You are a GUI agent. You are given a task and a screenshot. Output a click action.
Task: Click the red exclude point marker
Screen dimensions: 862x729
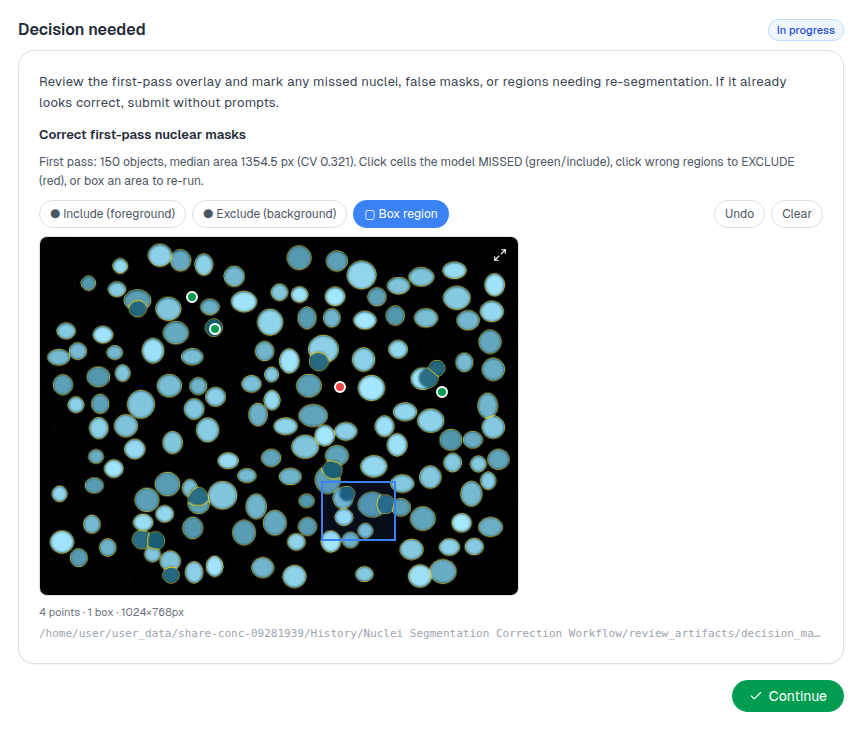click(340, 387)
